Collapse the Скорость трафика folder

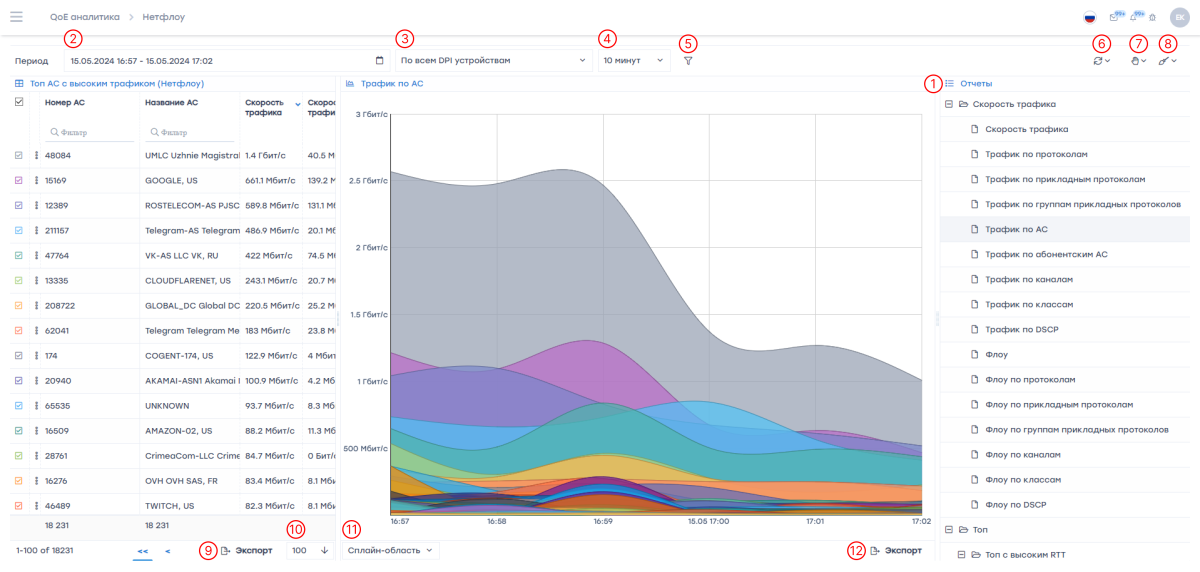[x=949, y=104]
